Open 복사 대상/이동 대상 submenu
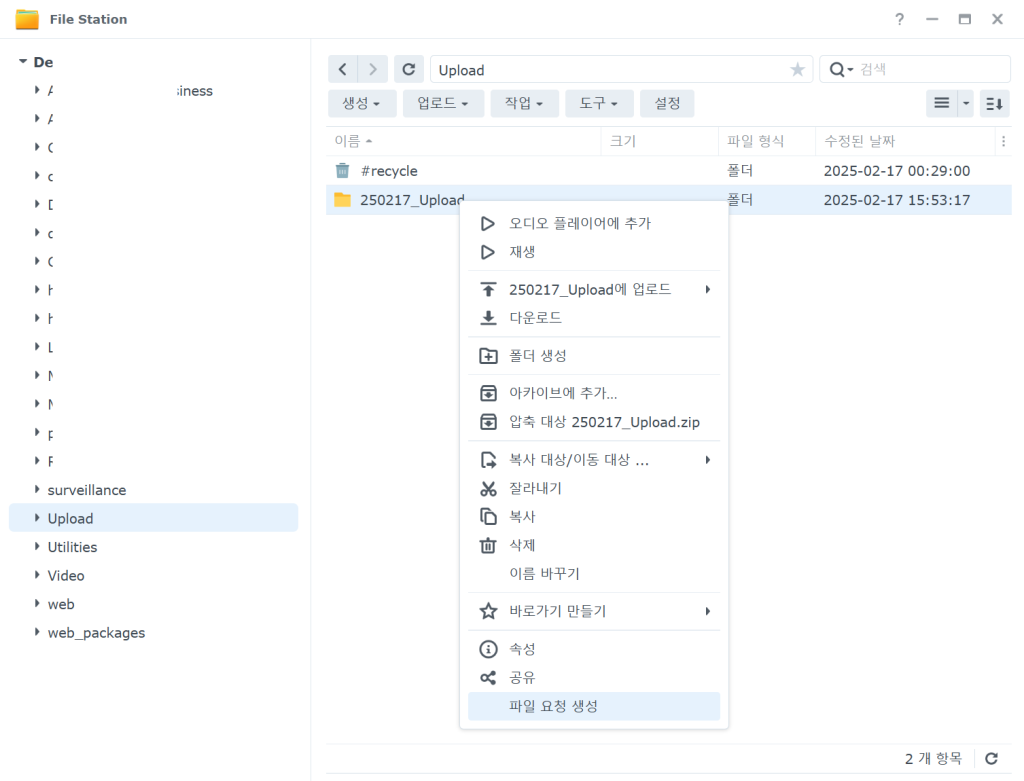1024x781 pixels. tap(594, 460)
